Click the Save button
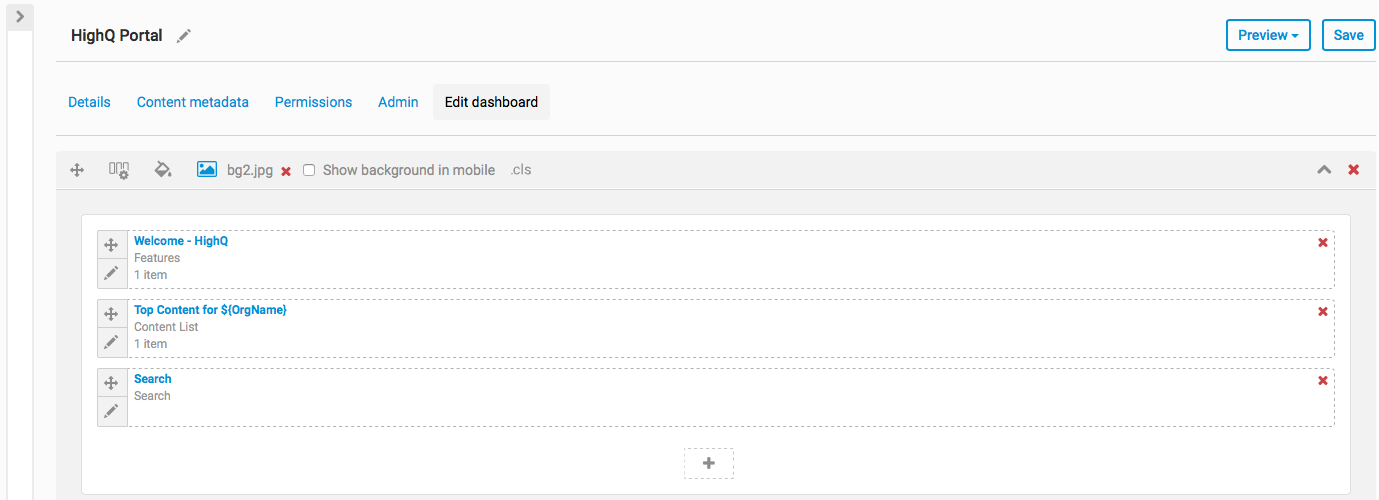The width and height of the screenshot is (1379, 500). (x=1348, y=35)
